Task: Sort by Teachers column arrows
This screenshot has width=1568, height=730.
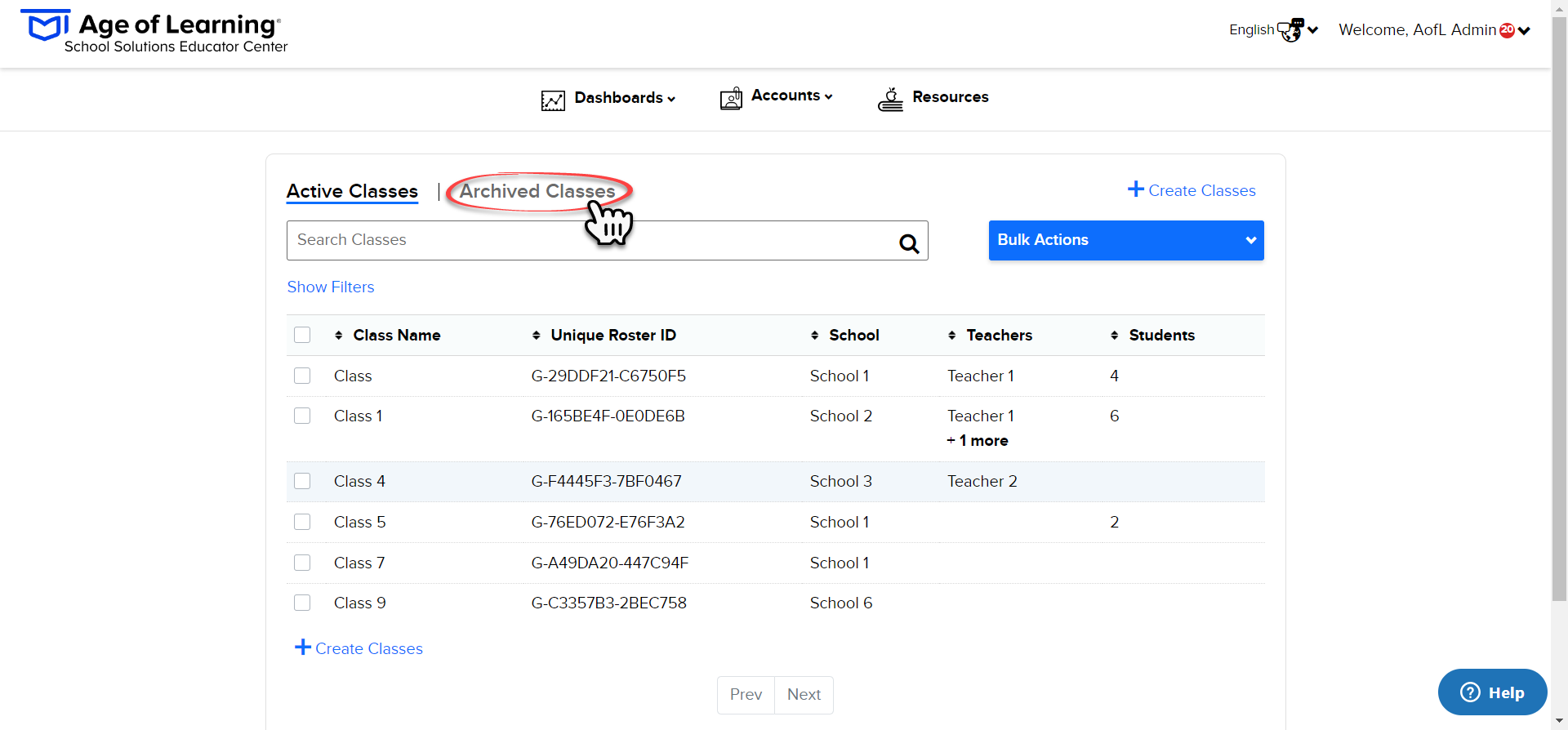Action: click(x=952, y=335)
